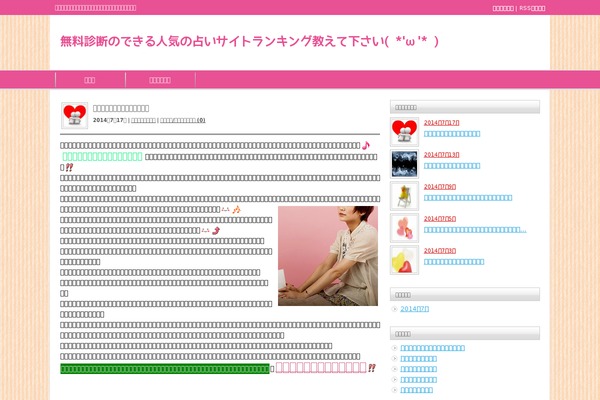Select the shorter label in the pink navigation bar
The height and width of the screenshot is (400, 600).
click(x=90, y=80)
